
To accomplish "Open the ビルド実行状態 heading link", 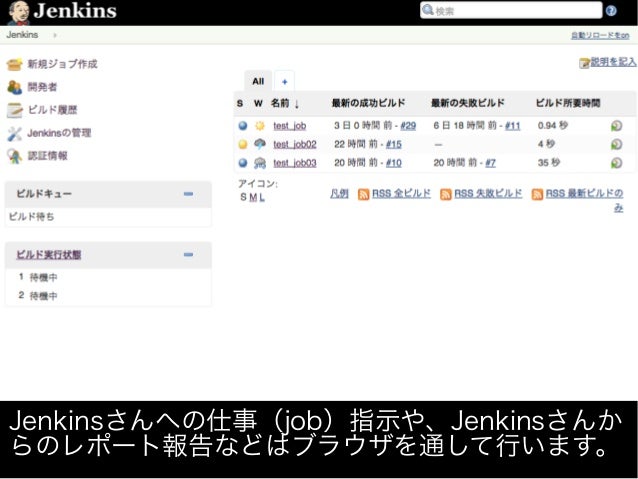I will (49, 255).
